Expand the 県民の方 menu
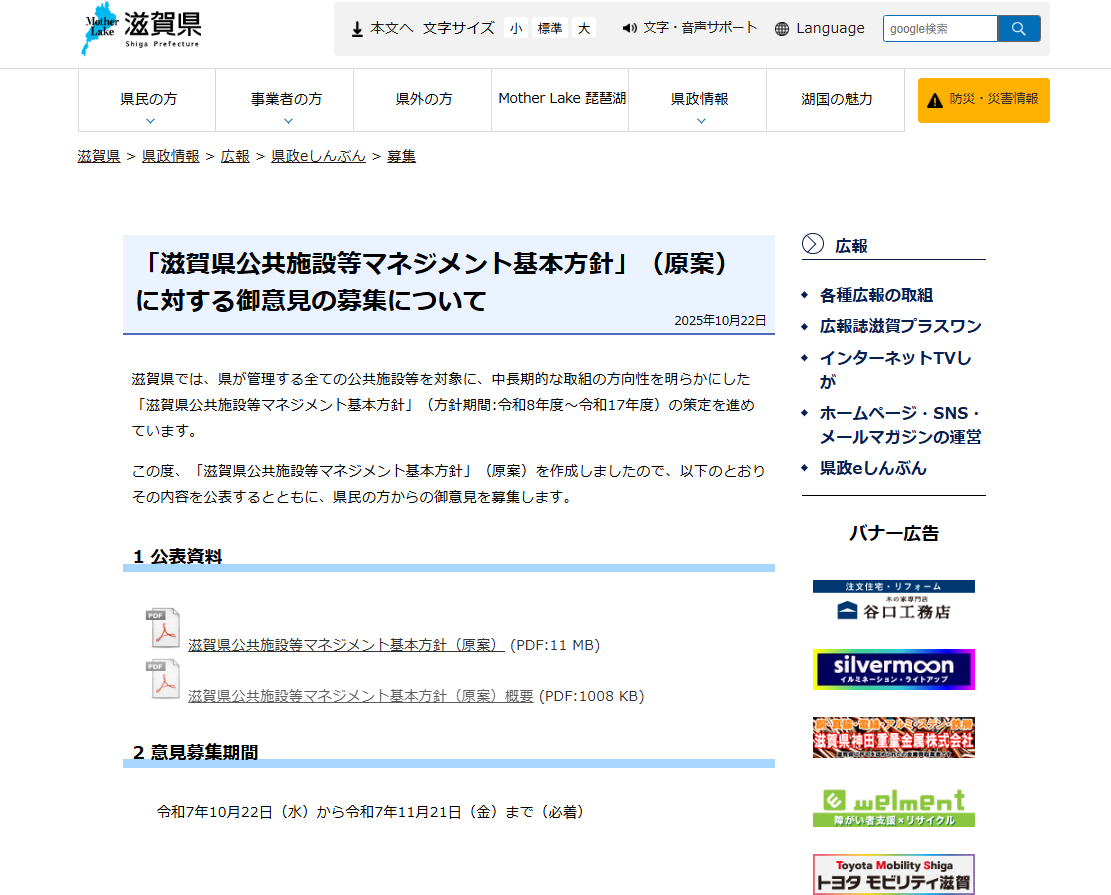 click(x=149, y=101)
